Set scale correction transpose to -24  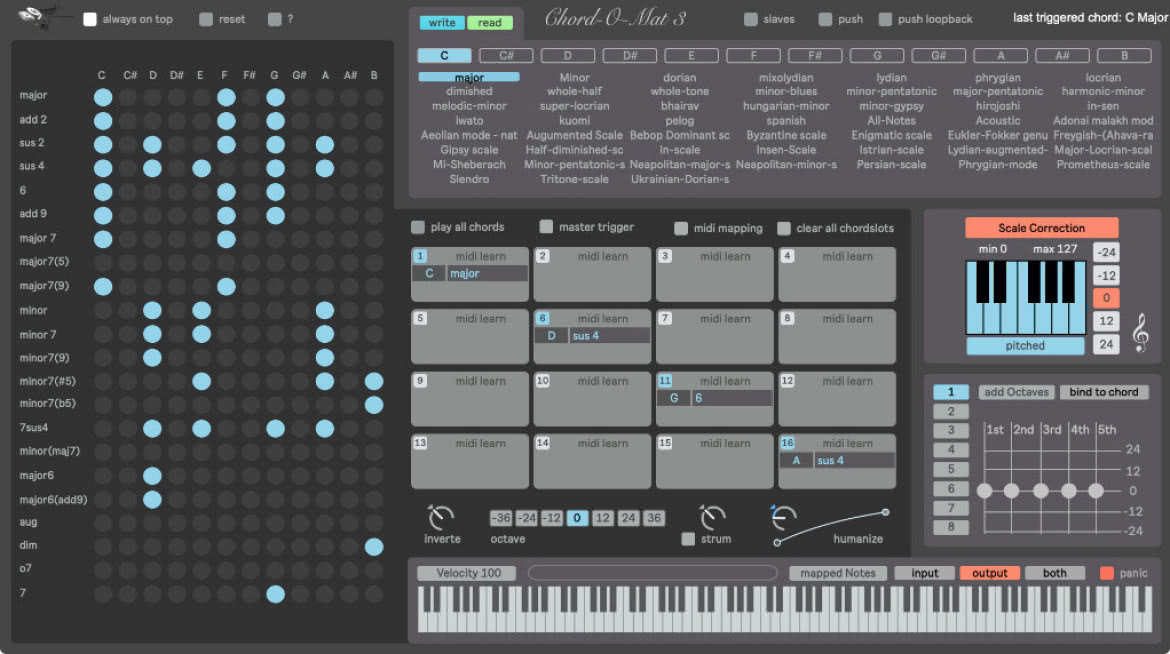click(1106, 252)
